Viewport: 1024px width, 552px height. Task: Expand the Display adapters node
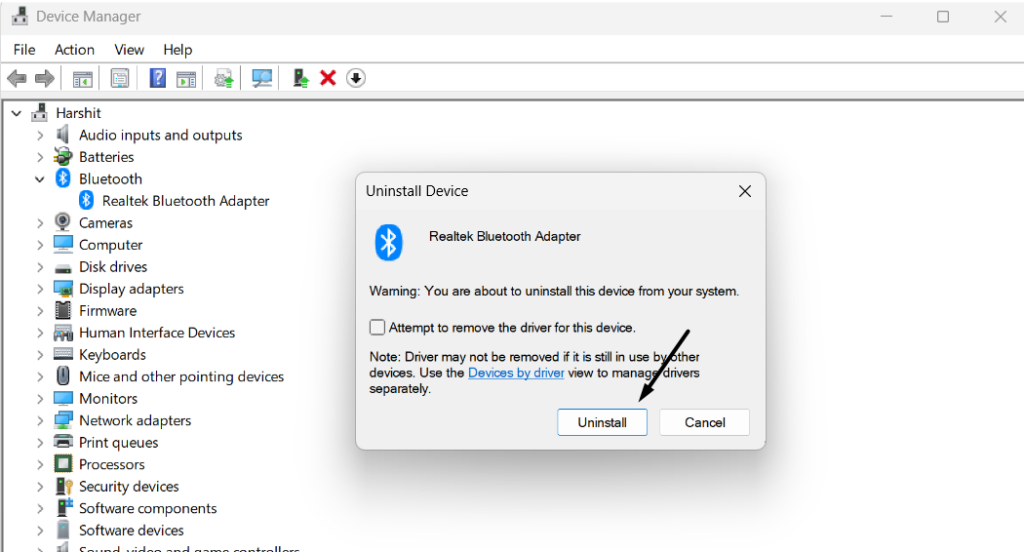pyautogui.click(x=40, y=289)
